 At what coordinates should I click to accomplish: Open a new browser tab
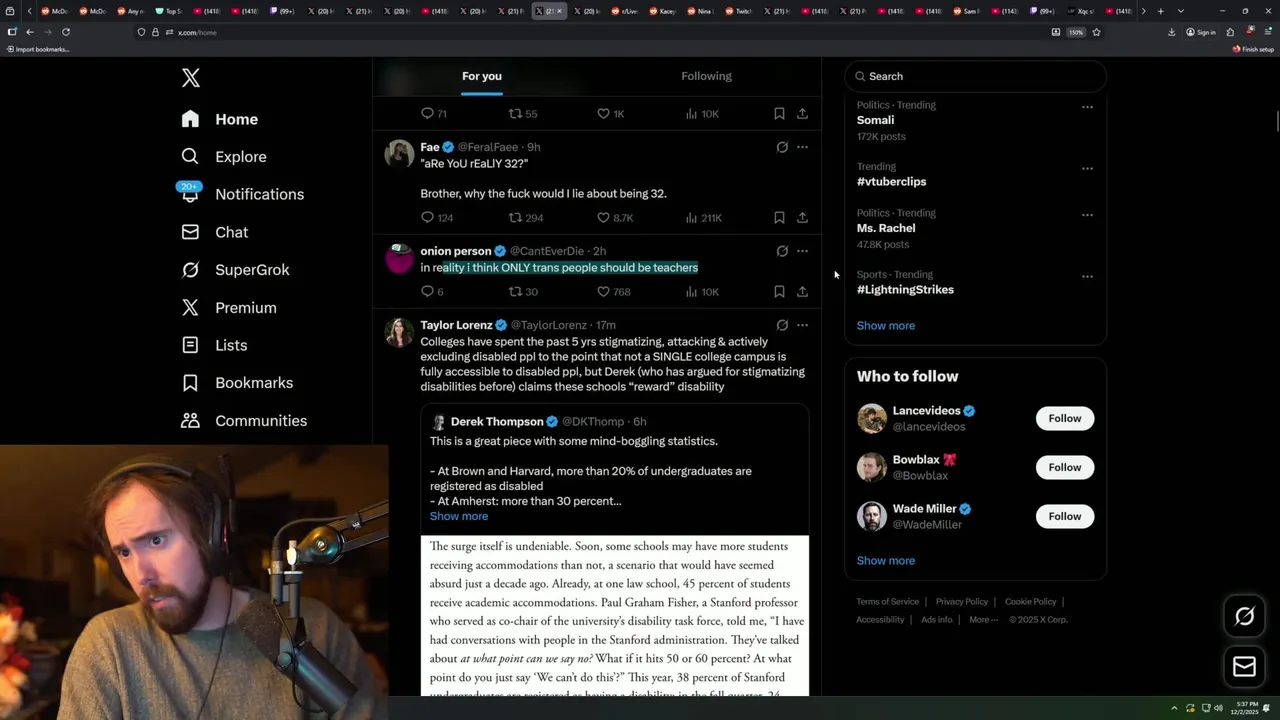[x=1160, y=11]
